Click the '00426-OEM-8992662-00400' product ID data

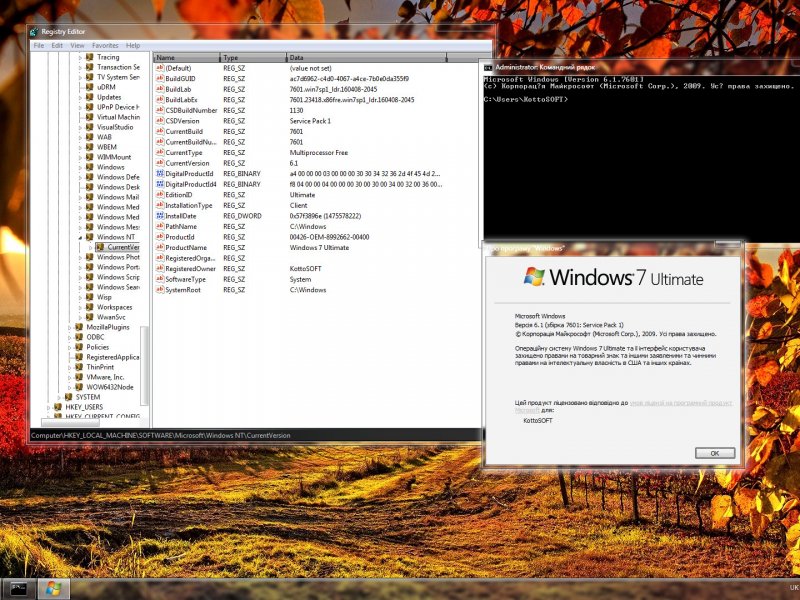pos(330,237)
